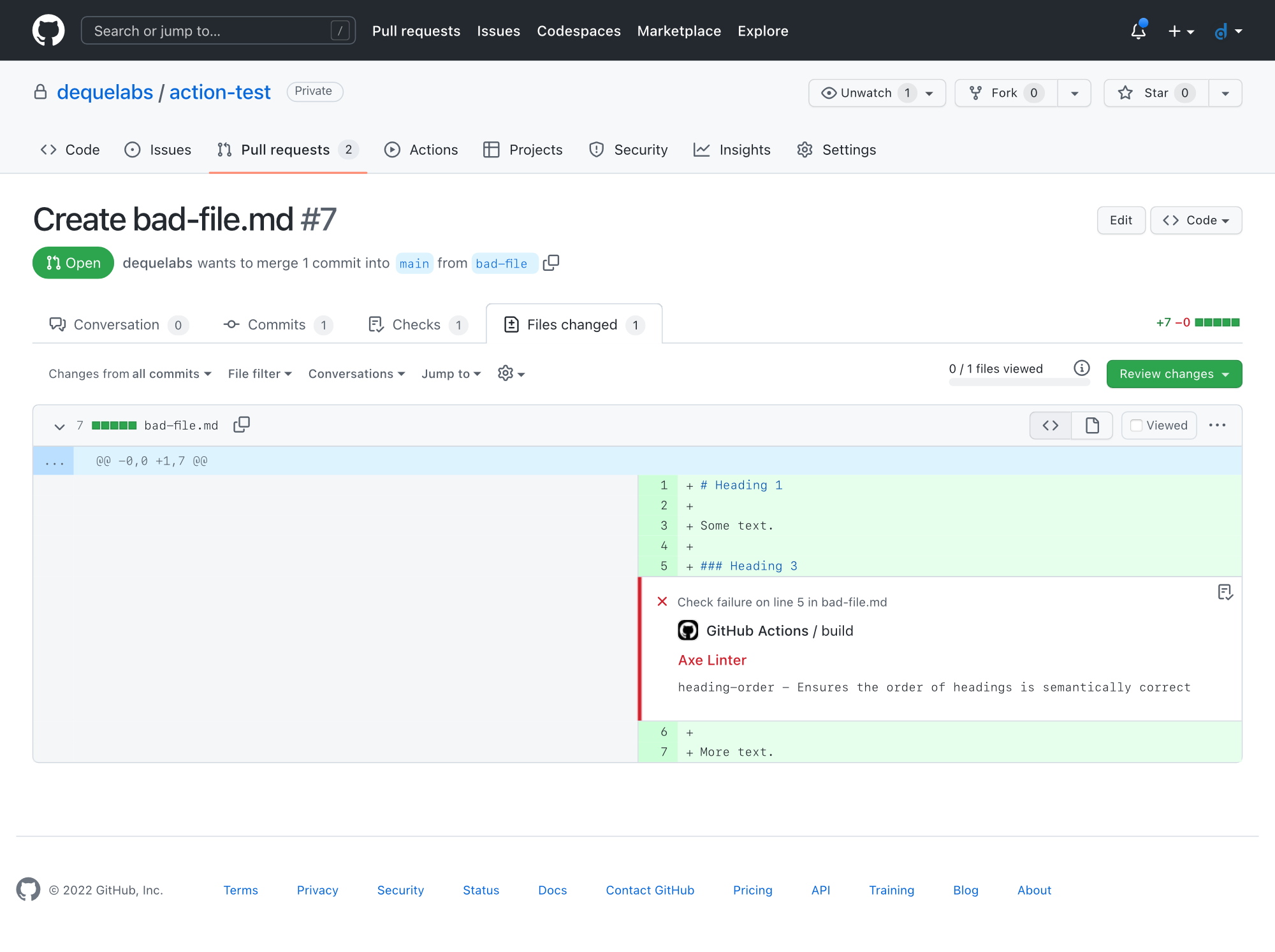
Task: Open the dequelabs organization link
Action: [x=105, y=92]
